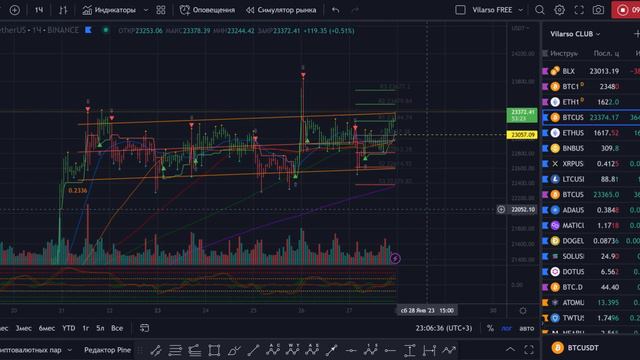This screenshot has width=640, height=360.
Task: Take a chart snapshot with the camera icon
Action: pyautogui.click(x=598, y=10)
